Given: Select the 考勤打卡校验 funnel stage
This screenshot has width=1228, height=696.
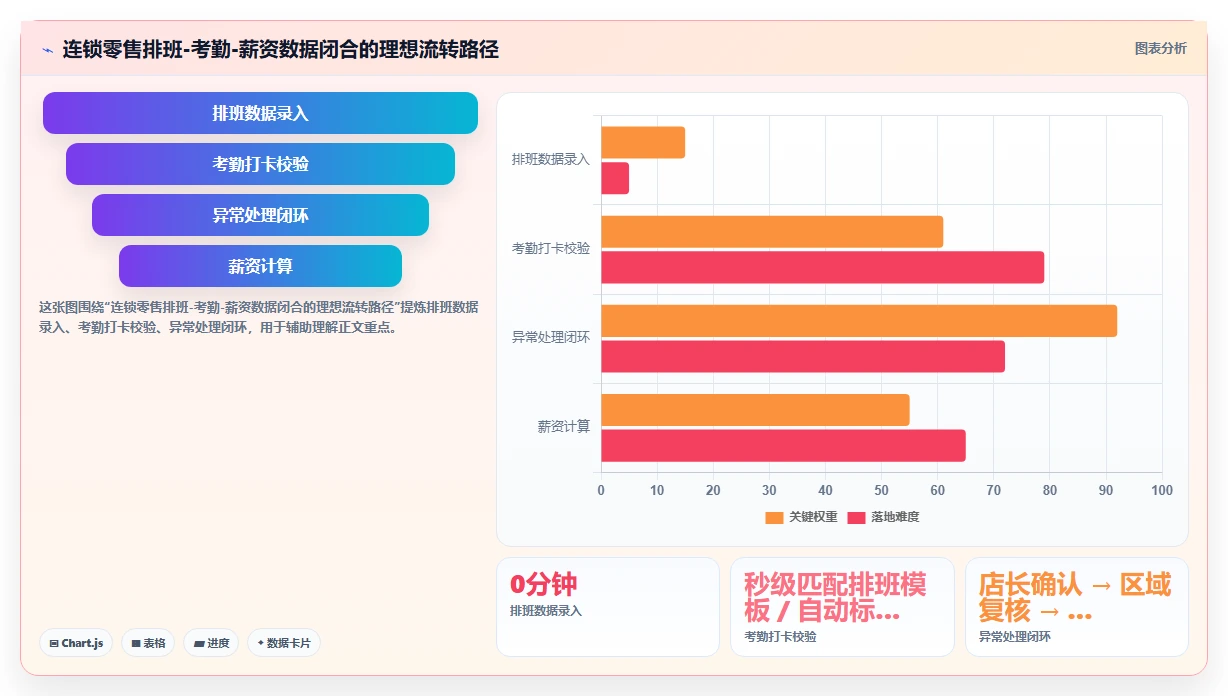Looking at the screenshot, I should [260, 164].
